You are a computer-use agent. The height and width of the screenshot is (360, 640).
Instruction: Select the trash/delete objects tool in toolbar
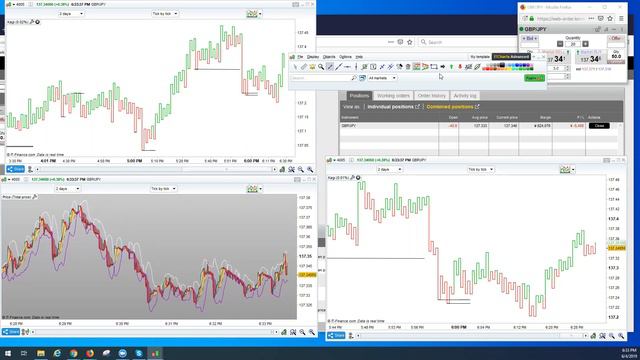coord(408,67)
